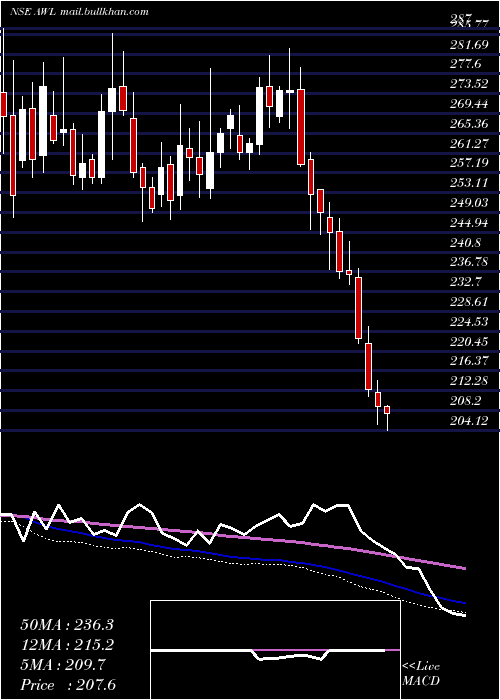This screenshot has height=700, width=500.
Task: Select the 216.37 price axis label
Action: (468, 361)
